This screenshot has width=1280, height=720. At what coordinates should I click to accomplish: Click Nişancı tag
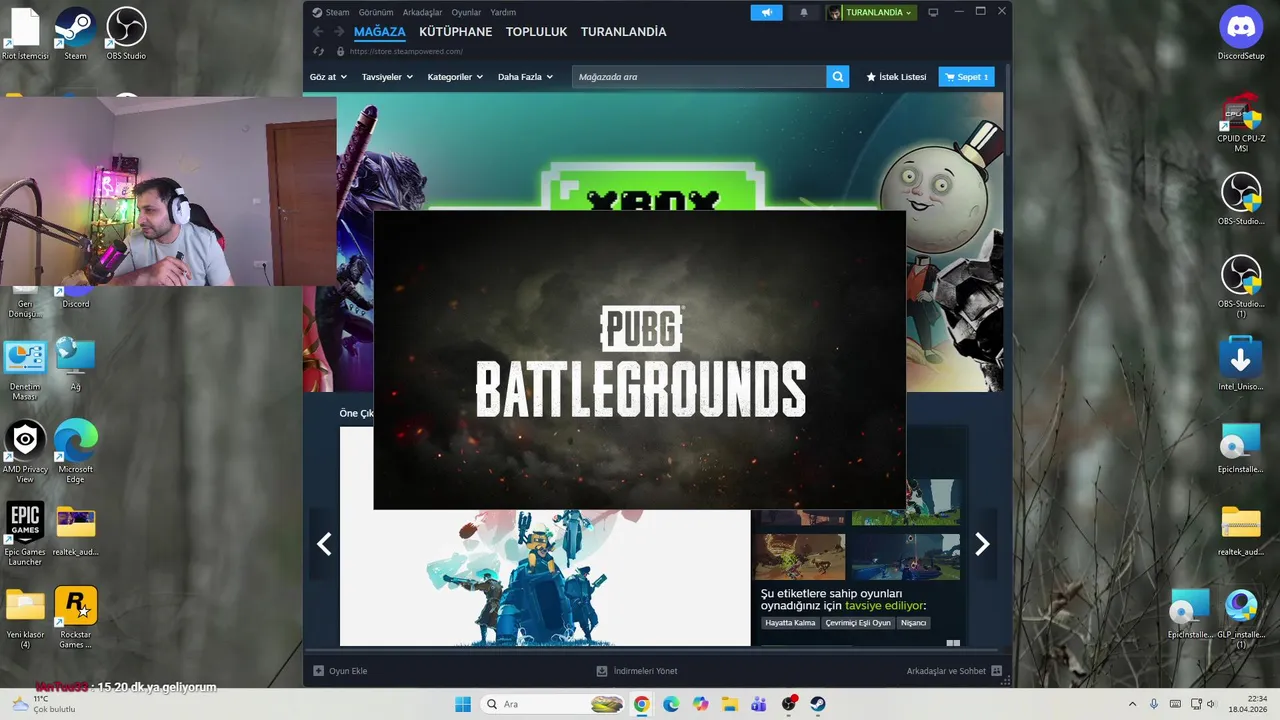913,623
